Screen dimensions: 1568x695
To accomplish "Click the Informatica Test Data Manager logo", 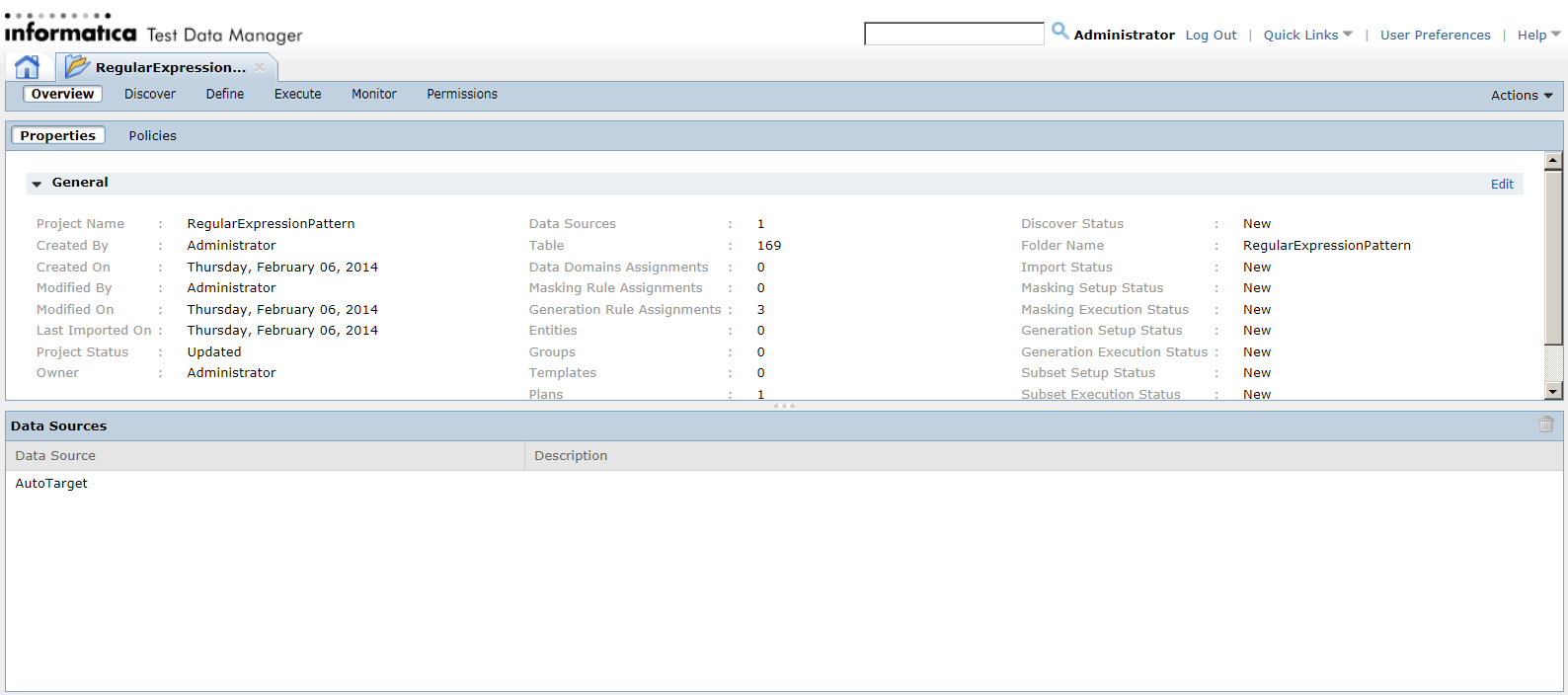I will pyautogui.click(x=153, y=30).
